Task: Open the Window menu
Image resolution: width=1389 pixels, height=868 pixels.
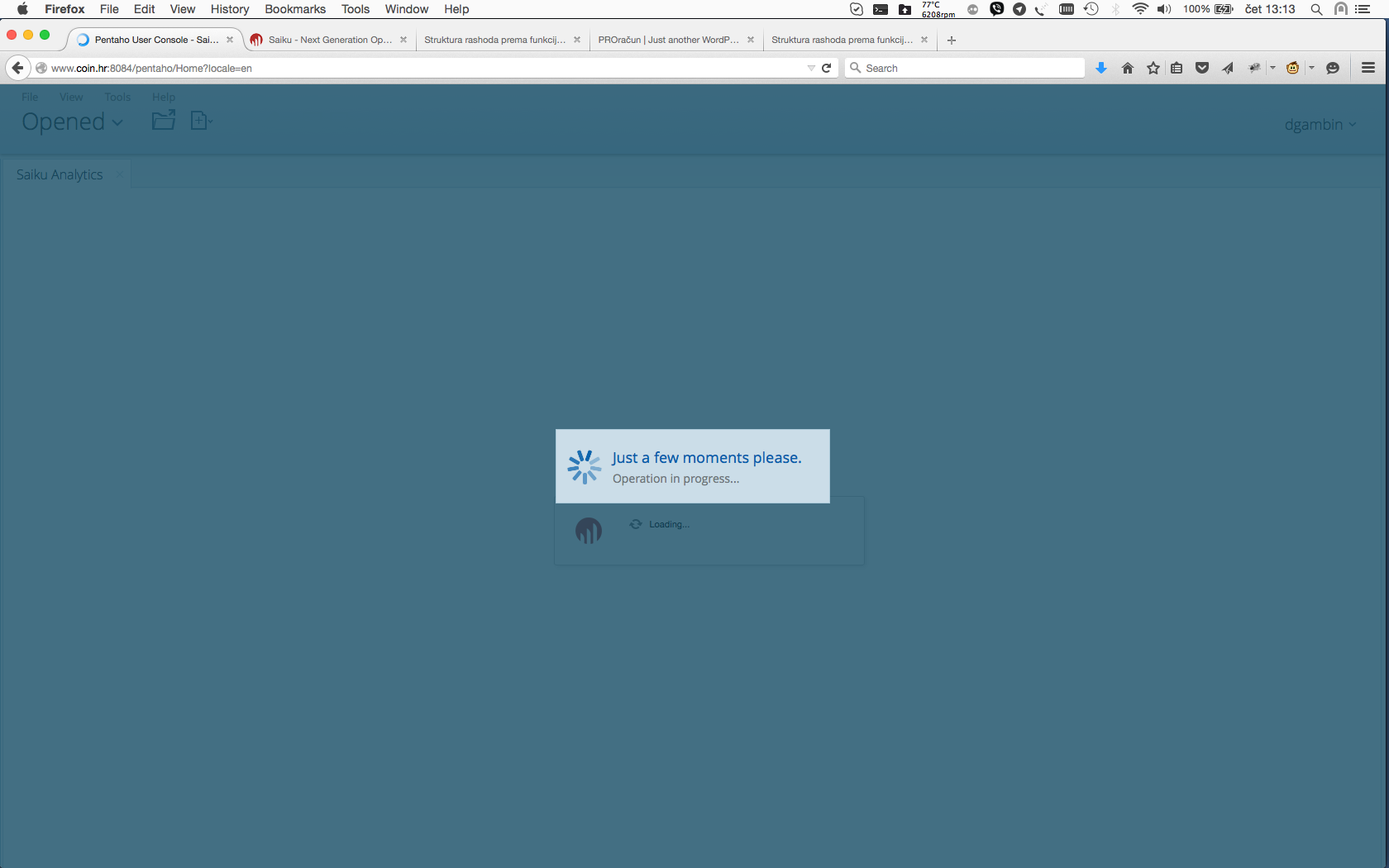Action: [406, 9]
